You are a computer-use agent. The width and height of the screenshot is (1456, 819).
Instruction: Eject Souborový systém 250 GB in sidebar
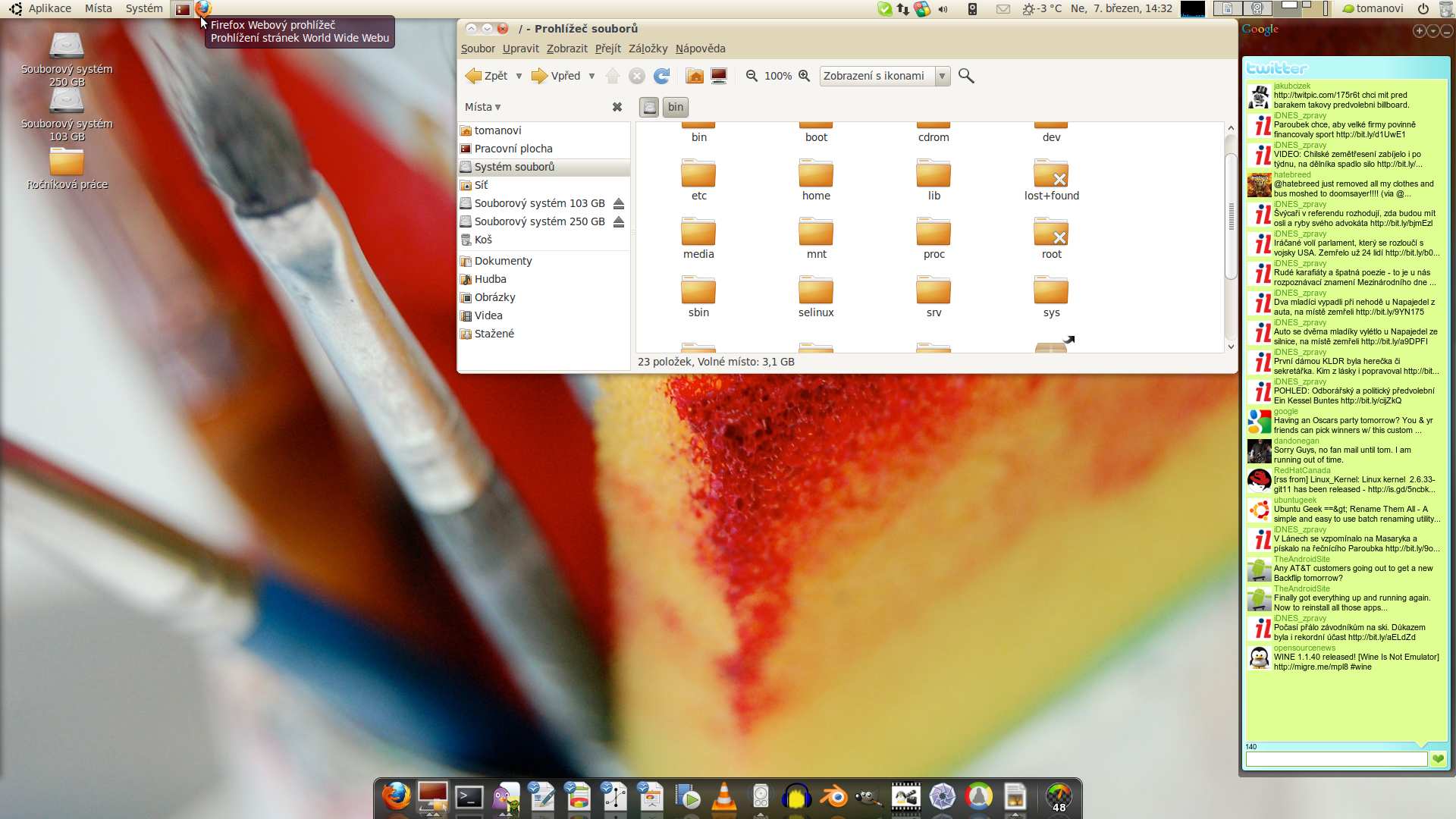[619, 221]
